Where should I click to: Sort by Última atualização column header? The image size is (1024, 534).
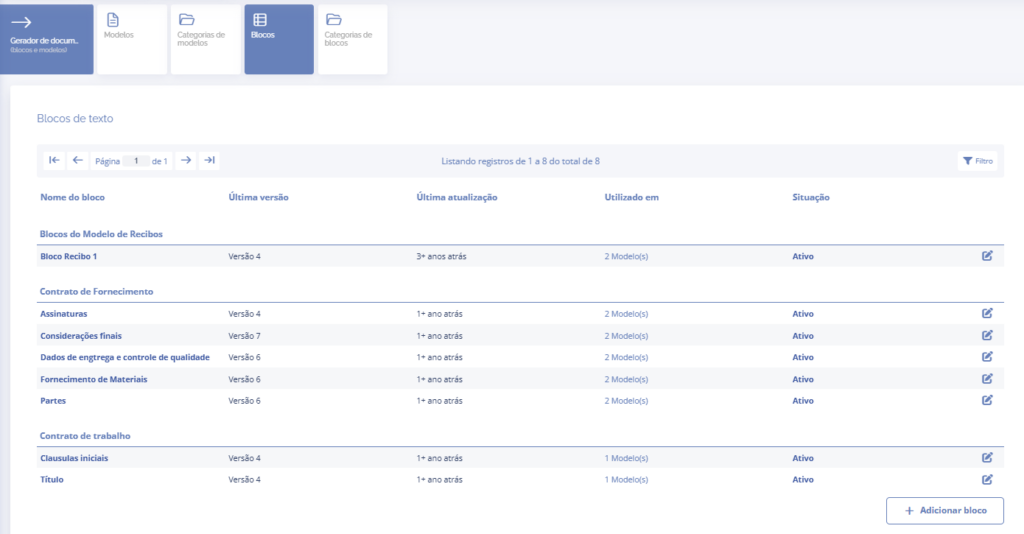[x=456, y=197]
